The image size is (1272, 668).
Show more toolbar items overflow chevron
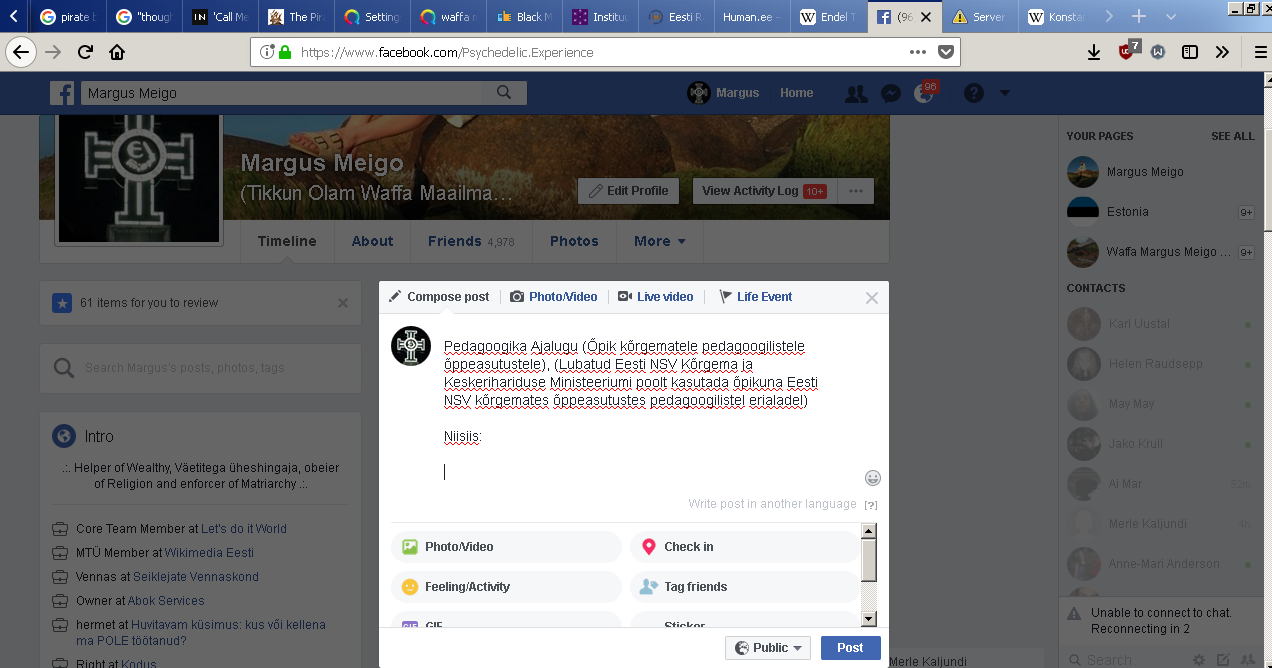(1222, 52)
